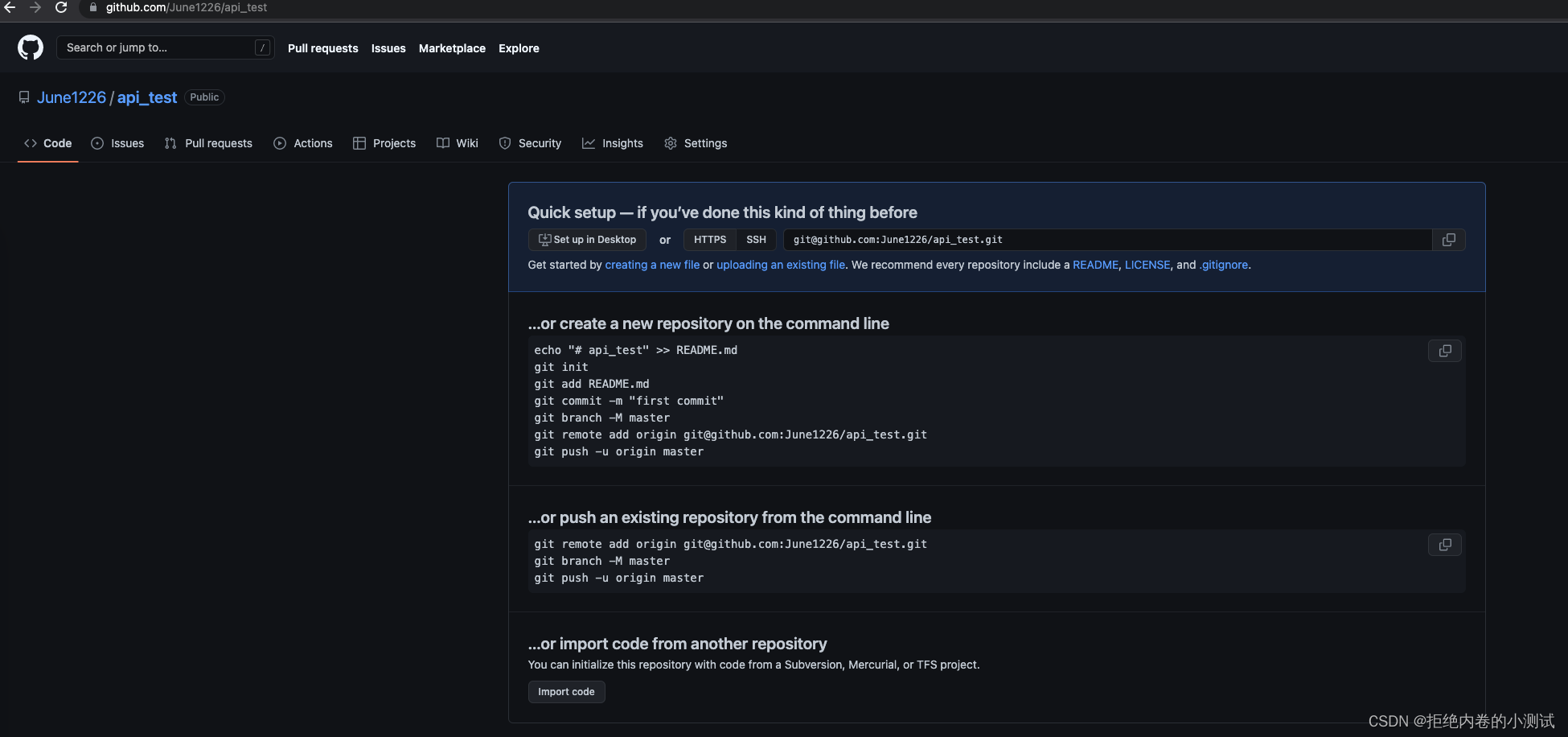Viewport: 1568px width, 737px height.
Task: Click the Quick setup heading text
Action: [x=722, y=212]
